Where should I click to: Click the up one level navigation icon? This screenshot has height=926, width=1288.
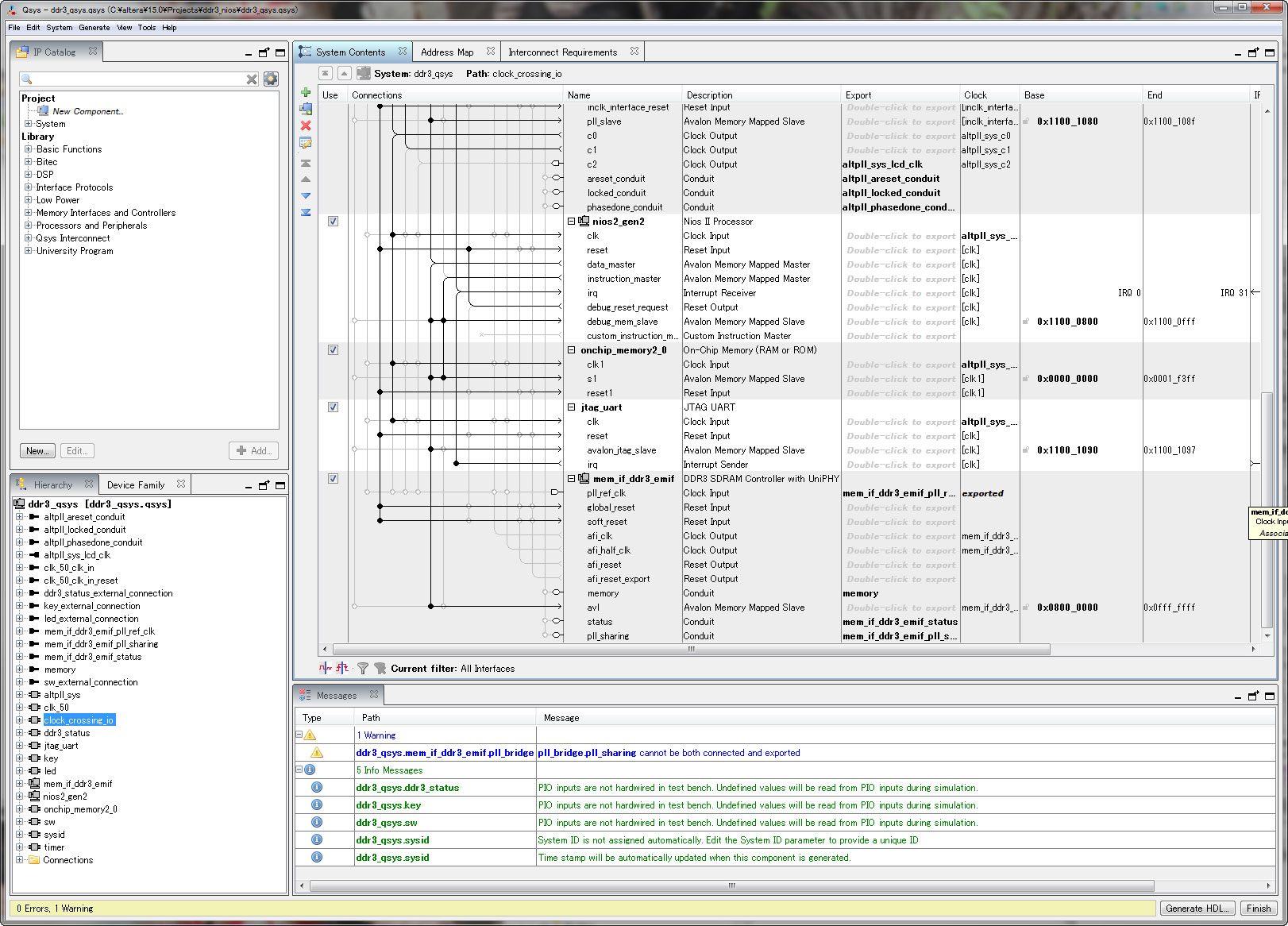[344, 73]
